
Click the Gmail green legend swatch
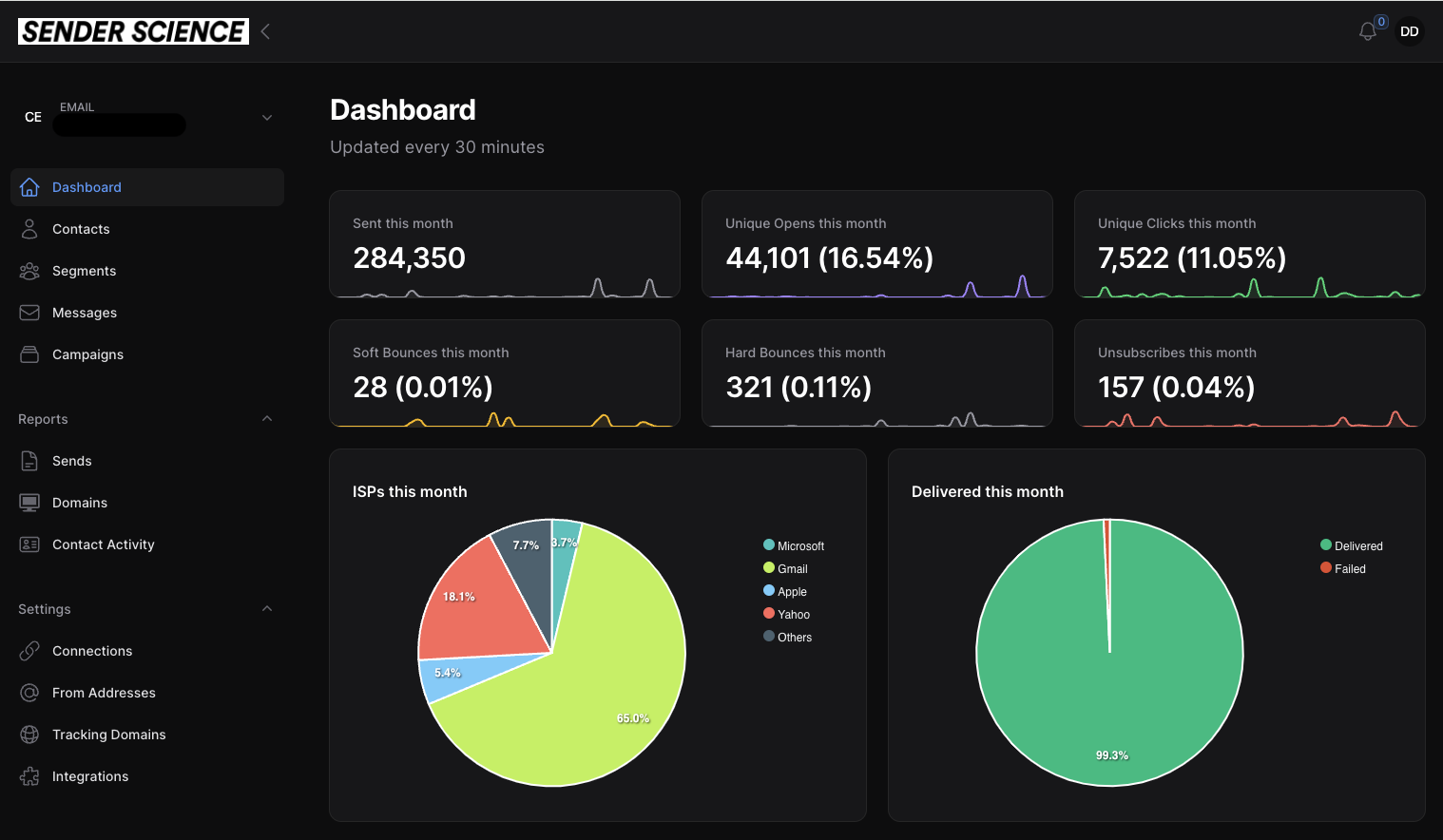coord(769,568)
